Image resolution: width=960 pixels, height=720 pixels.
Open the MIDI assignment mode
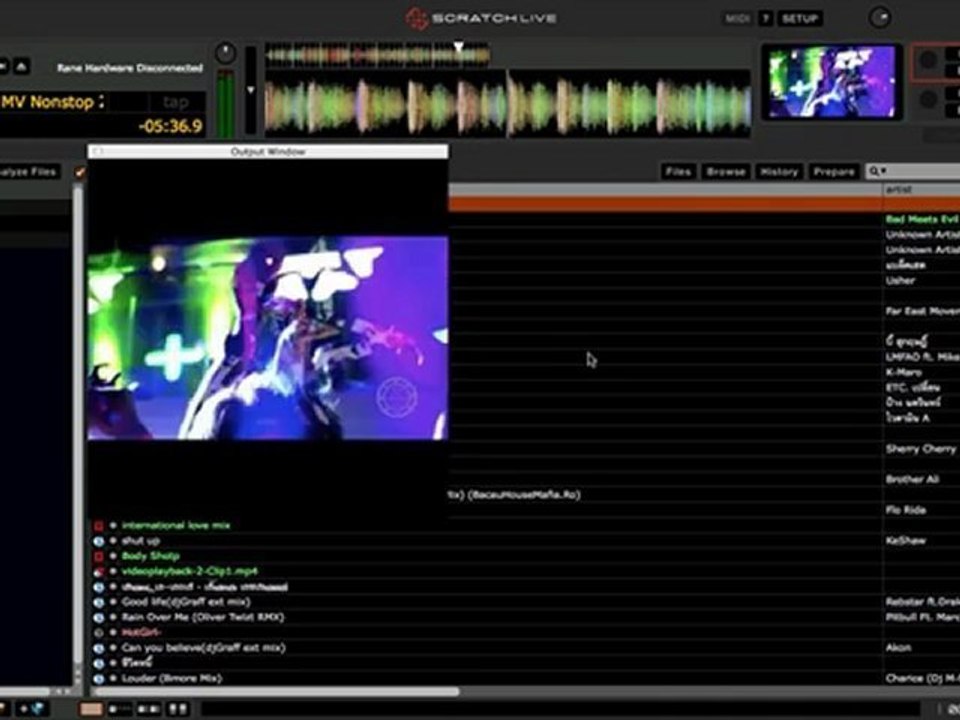coord(738,18)
